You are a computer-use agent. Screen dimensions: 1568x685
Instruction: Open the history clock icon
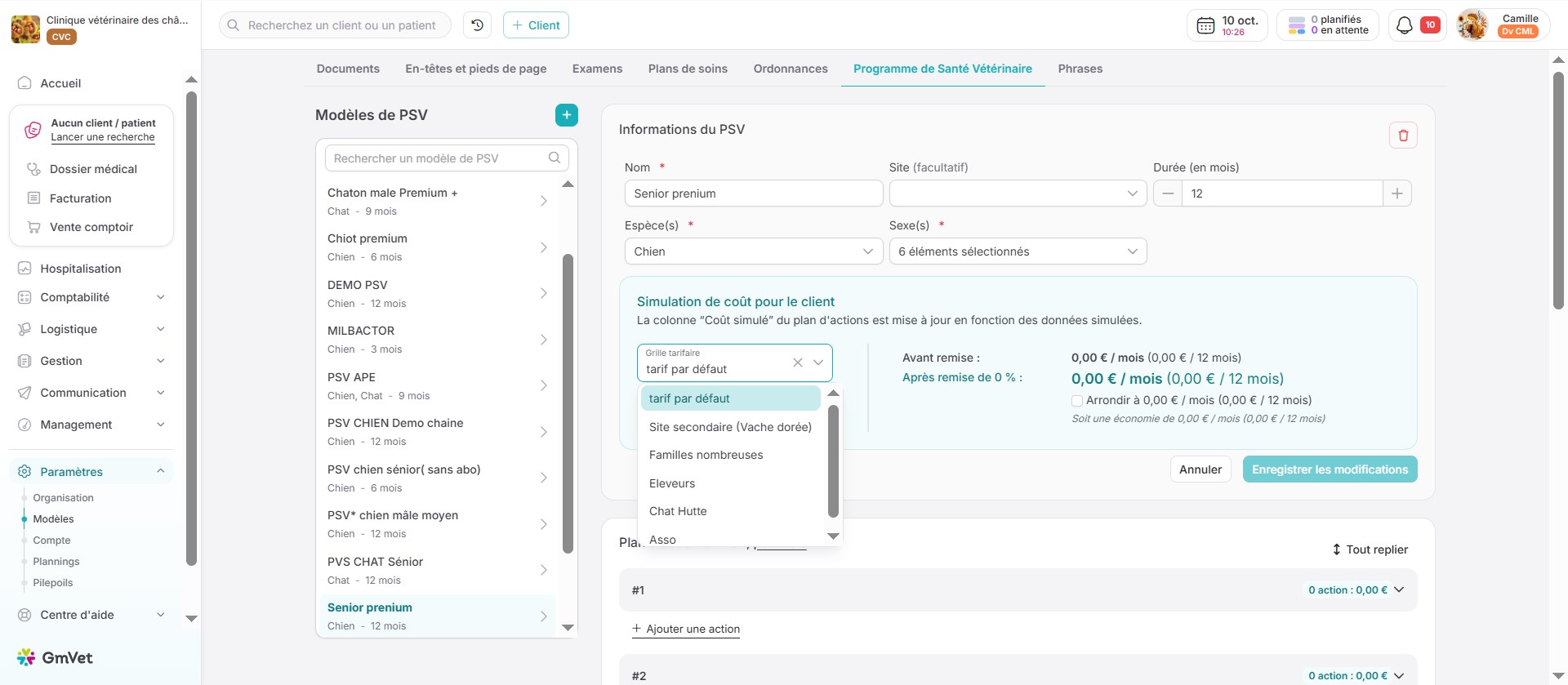click(x=477, y=25)
